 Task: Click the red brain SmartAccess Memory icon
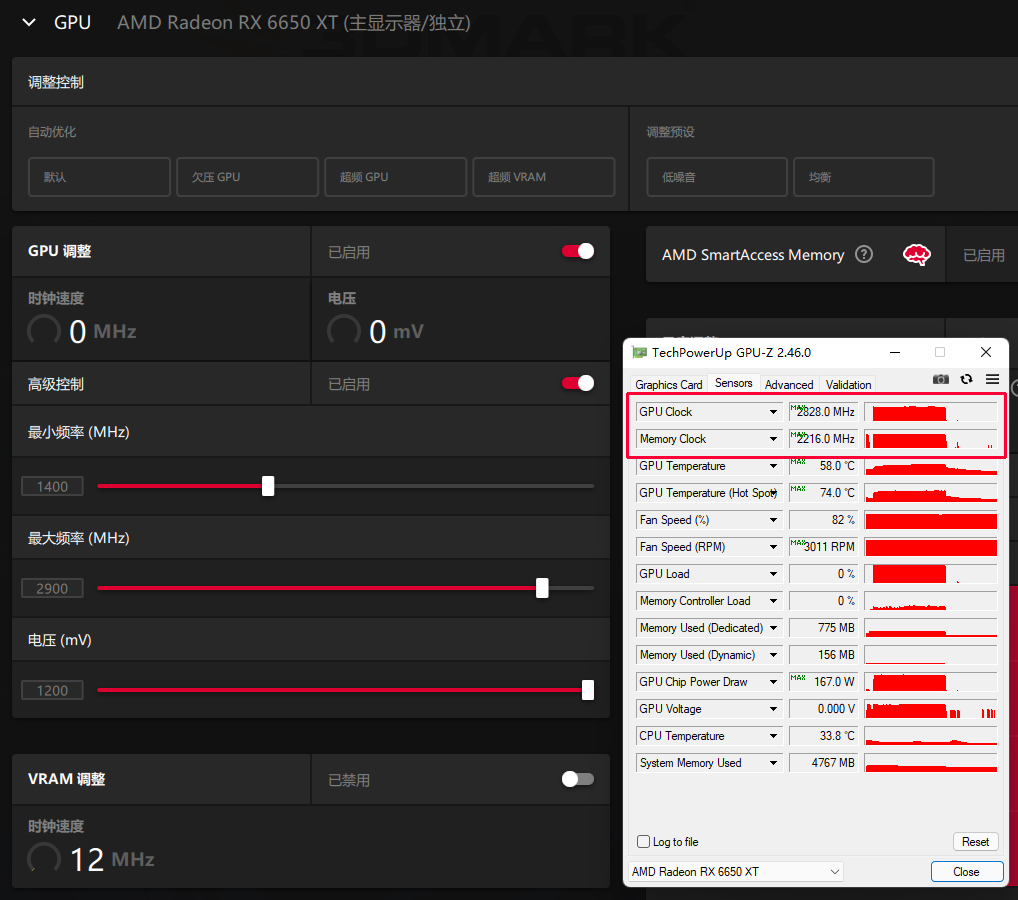[916, 255]
